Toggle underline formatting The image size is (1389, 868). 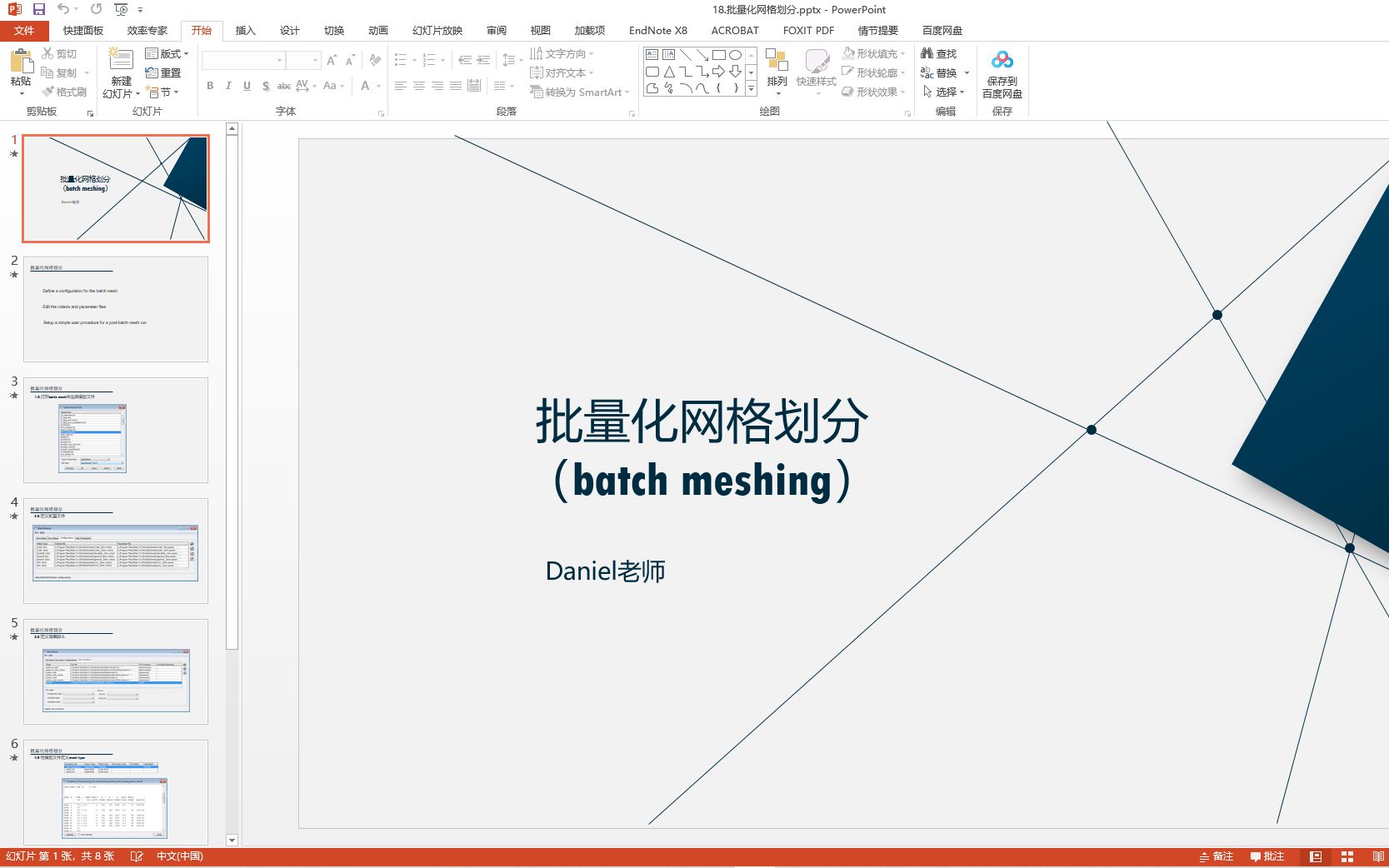246,85
